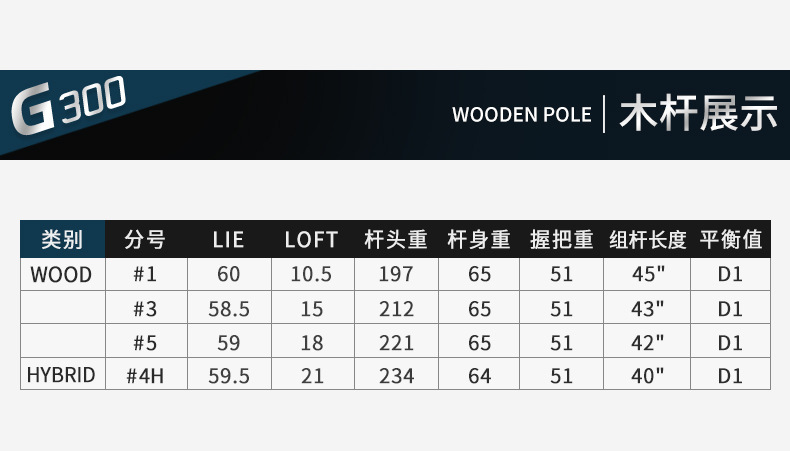Click the LOFT column header
This screenshot has height=451, width=790.
pos(312,240)
